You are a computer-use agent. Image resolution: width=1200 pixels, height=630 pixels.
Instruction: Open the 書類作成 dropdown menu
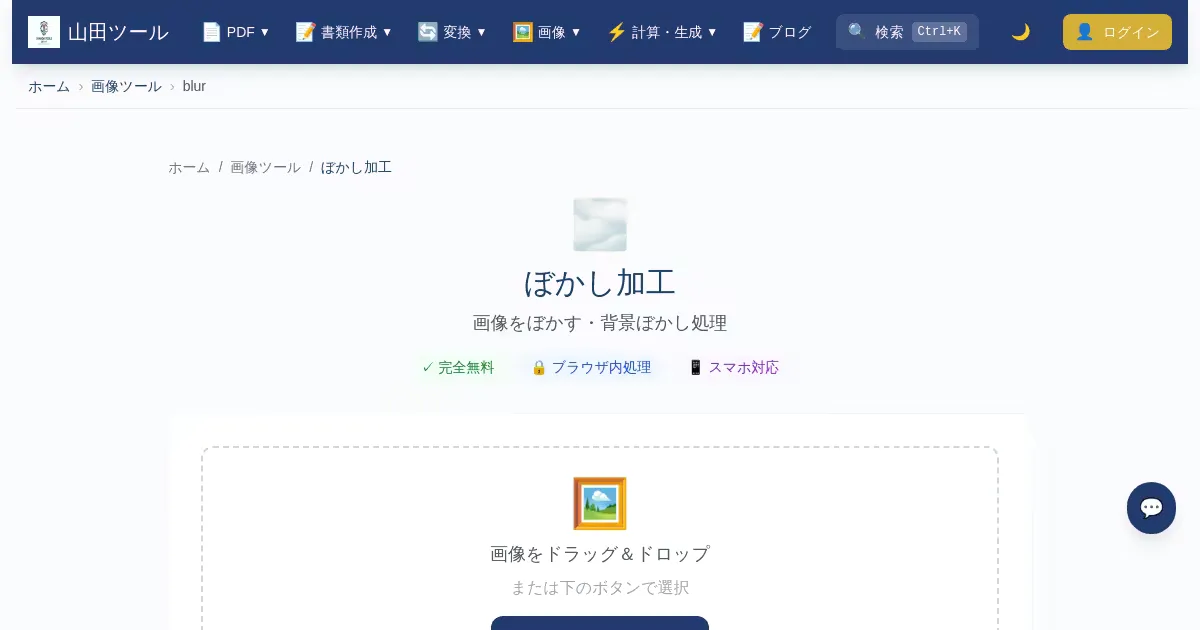pyautogui.click(x=344, y=32)
